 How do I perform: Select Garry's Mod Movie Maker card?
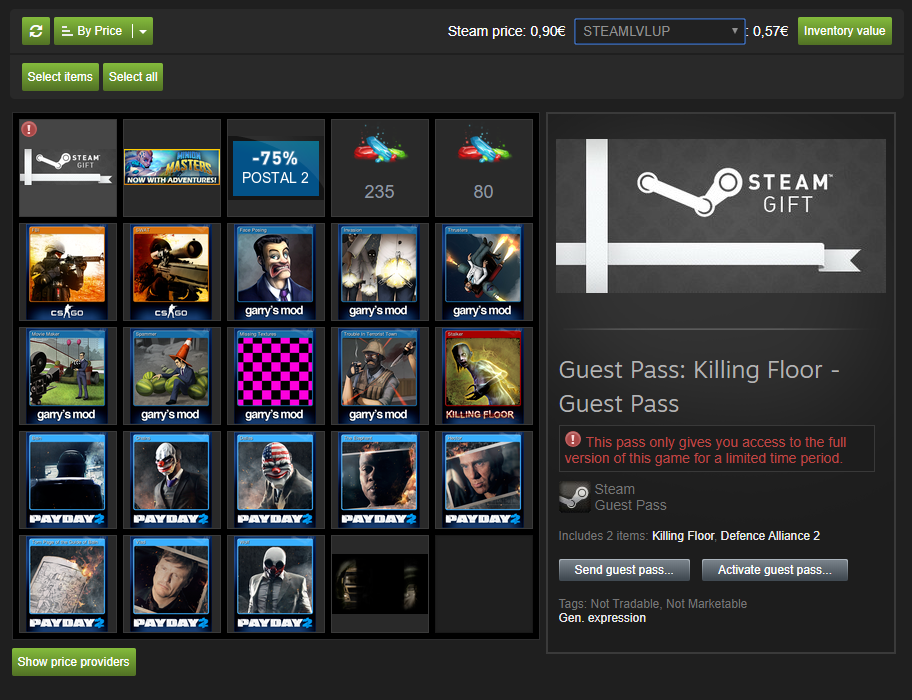[68, 376]
